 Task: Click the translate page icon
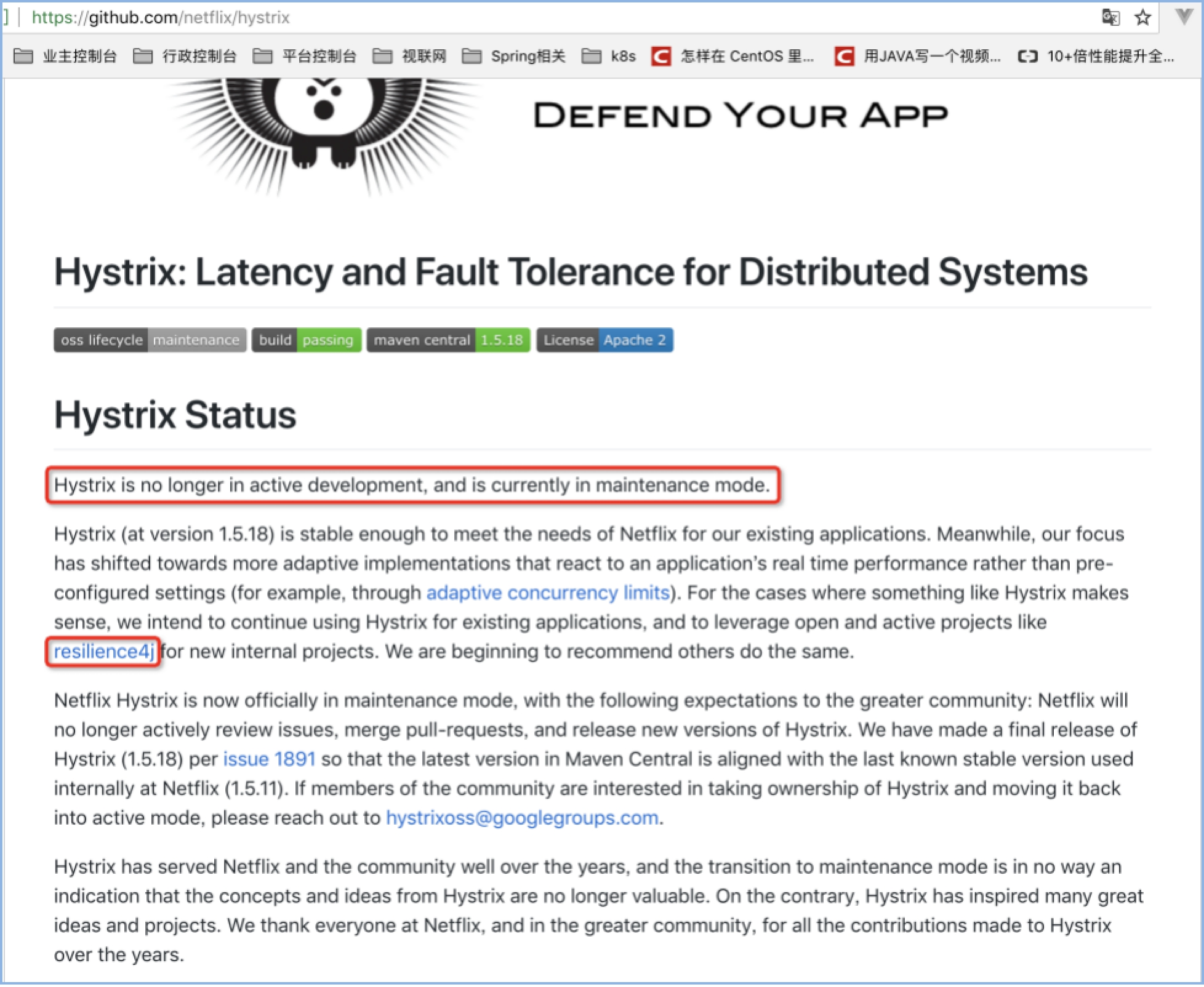(x=1110, y=17)
